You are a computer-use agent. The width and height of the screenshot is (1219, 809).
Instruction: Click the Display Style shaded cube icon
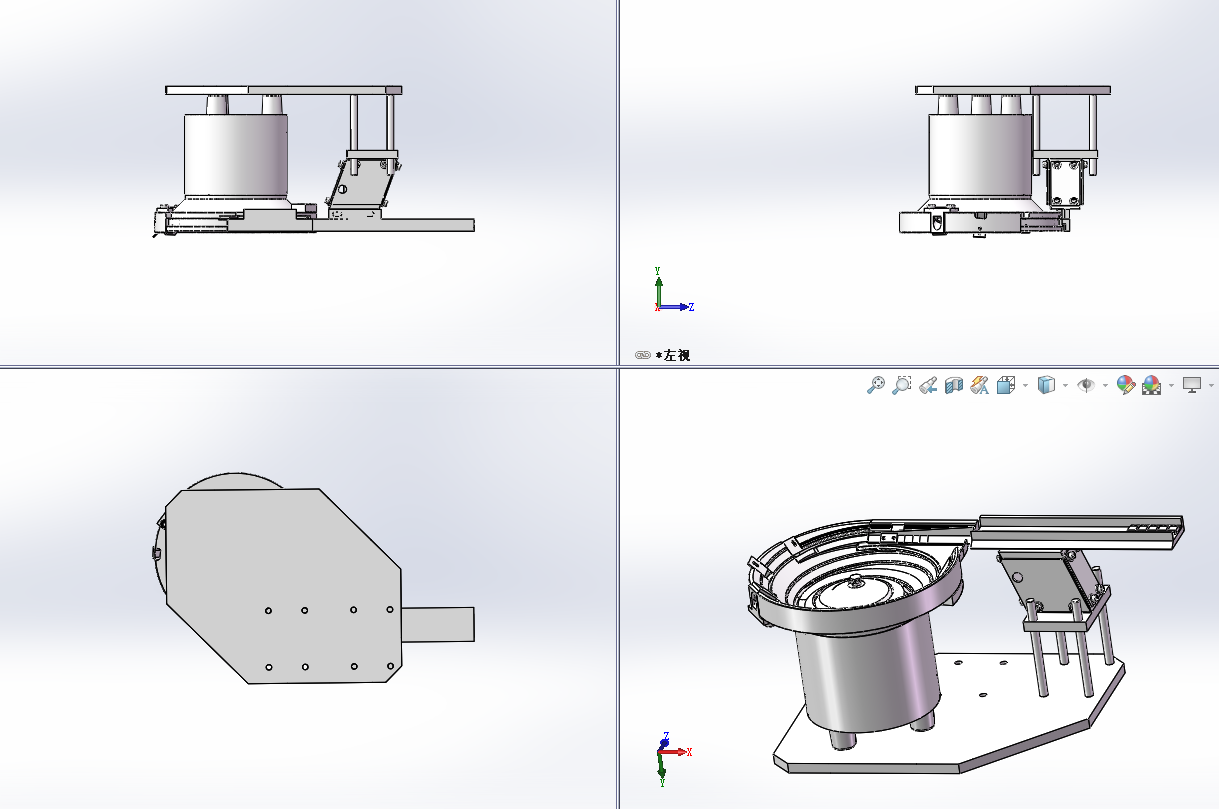(x=1046, y=384)
